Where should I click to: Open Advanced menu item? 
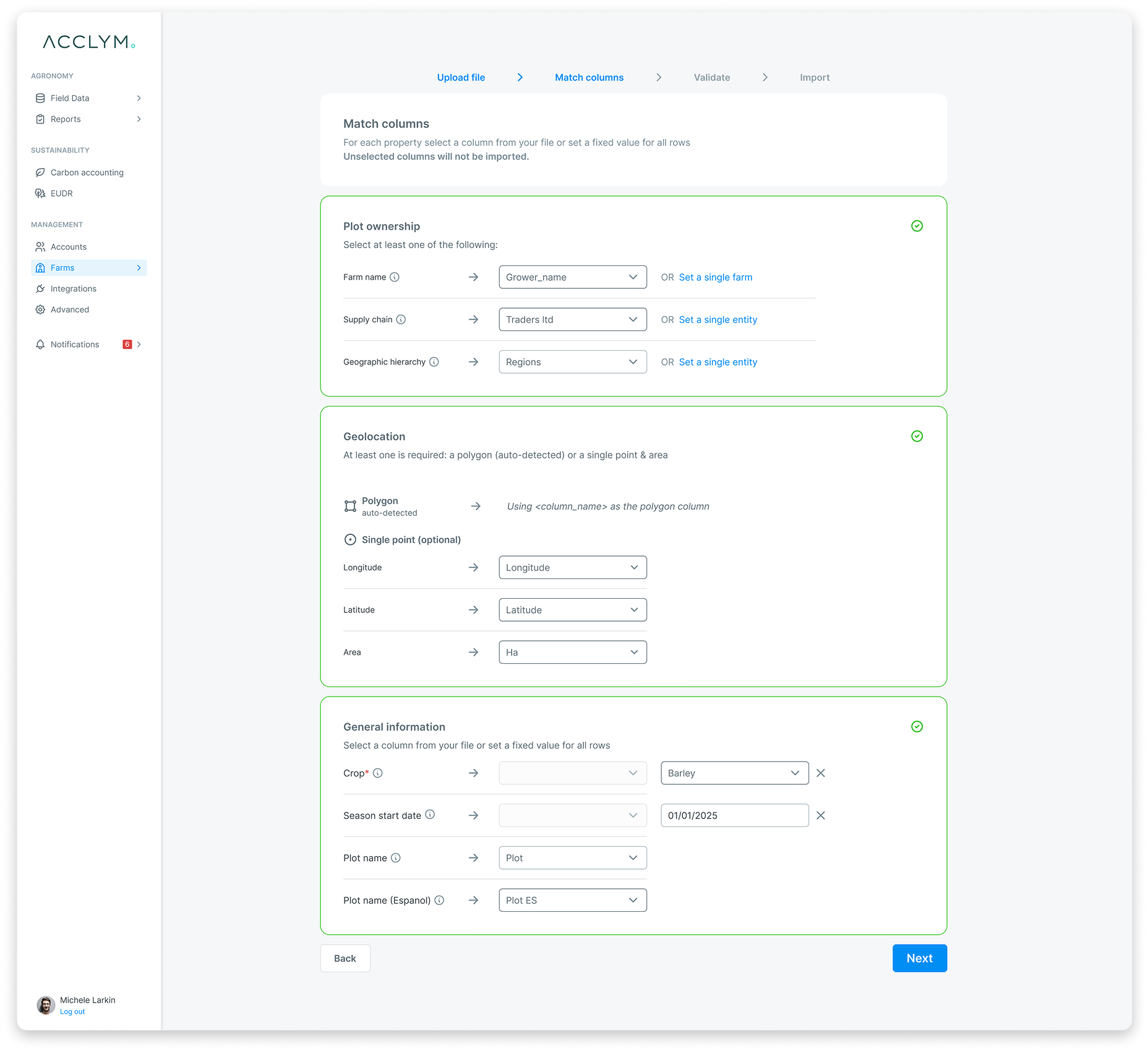[x=89, y=310]
